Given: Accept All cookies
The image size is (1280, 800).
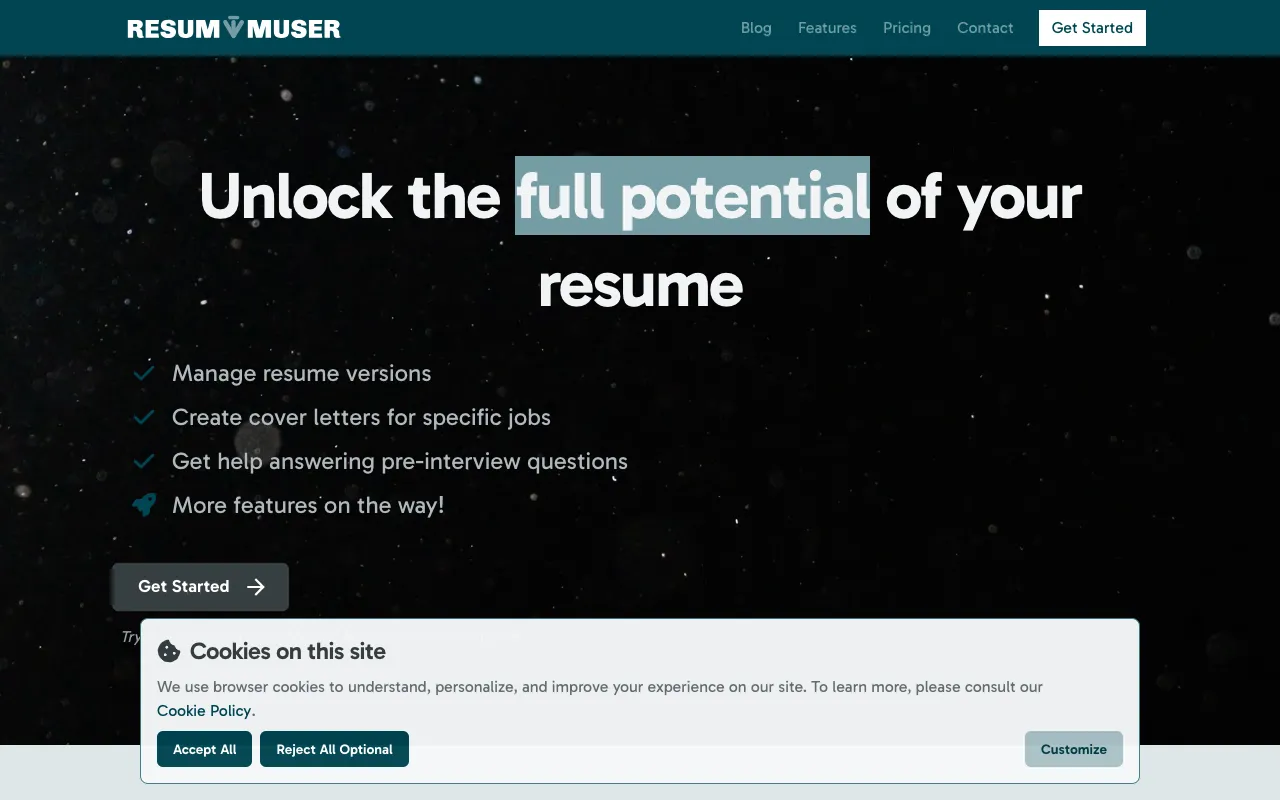Looking at the screenshot, I should 204,749.
